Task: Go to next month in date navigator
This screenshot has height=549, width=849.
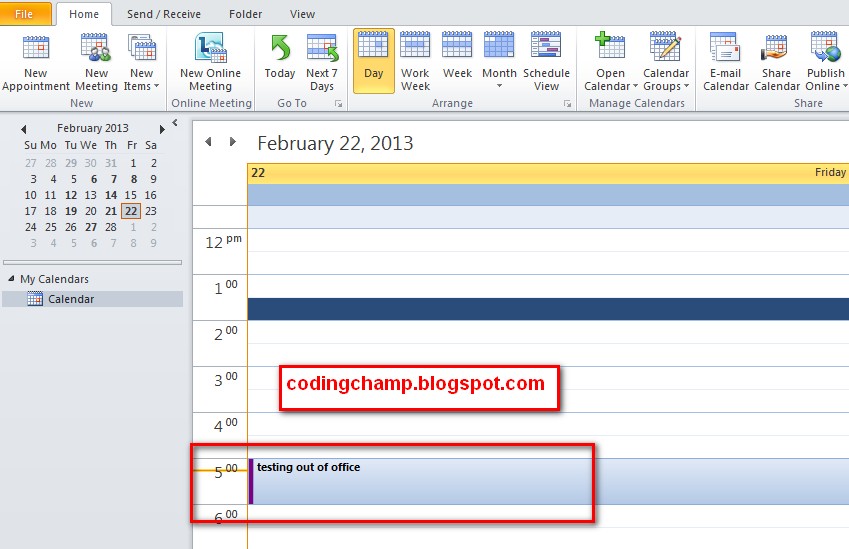Action: (x=162, y=129)
